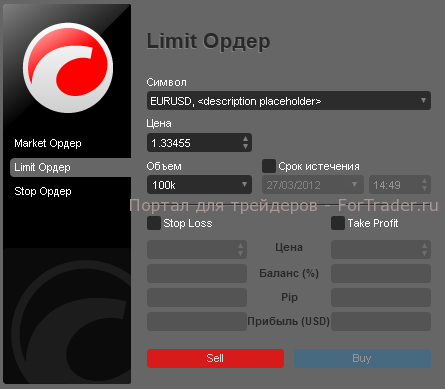This screenshot has height=389, width=445.
Task: Open the 27/03/2012 expiry date dropdown
Action: click(x=313, y=185)
